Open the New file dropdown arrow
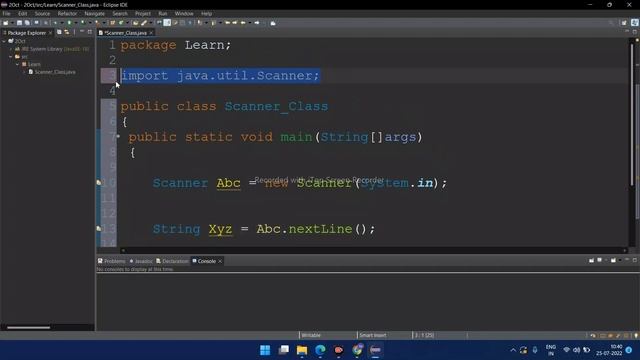 [x=12, y=23]
